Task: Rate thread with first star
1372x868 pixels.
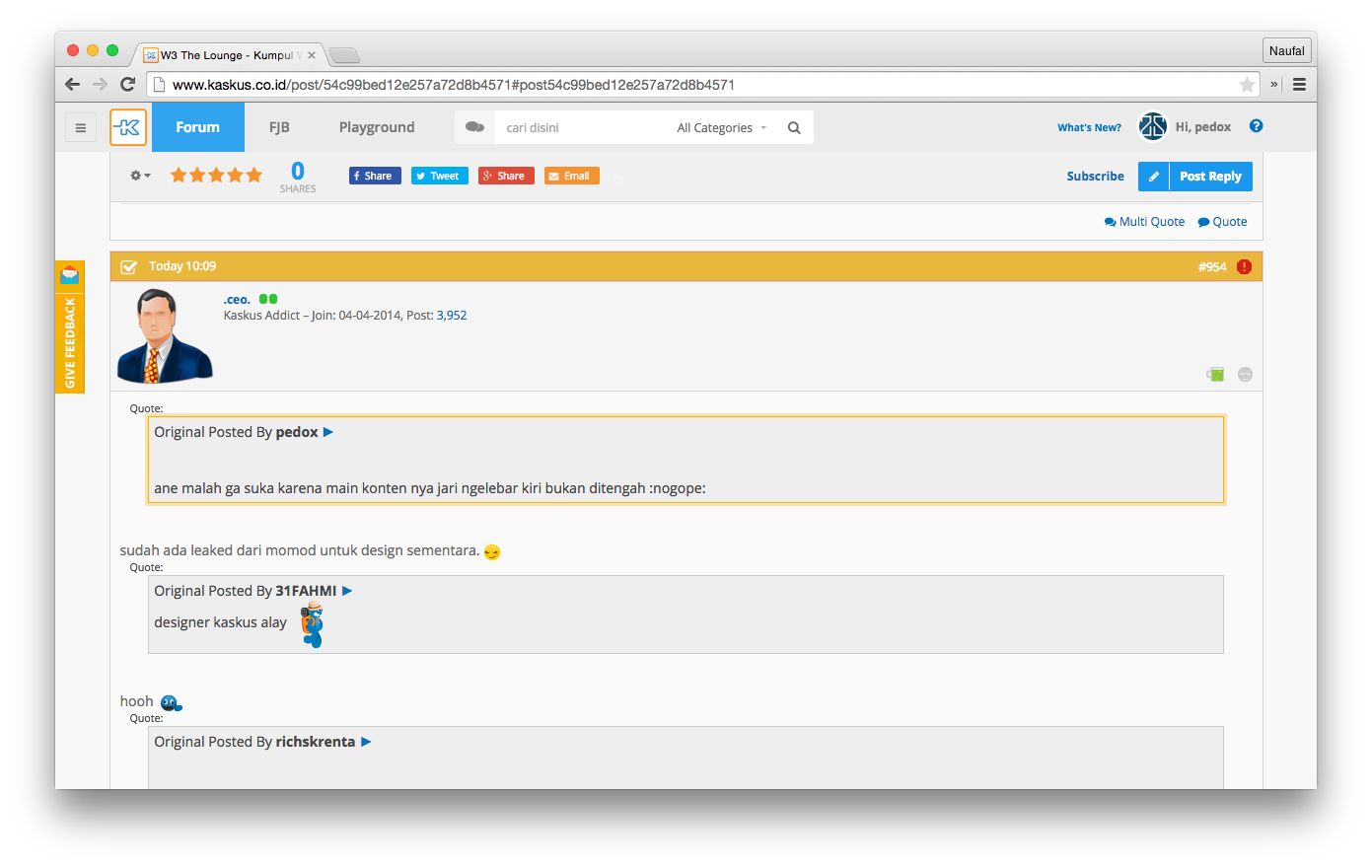Action: [x=179, y=175]
